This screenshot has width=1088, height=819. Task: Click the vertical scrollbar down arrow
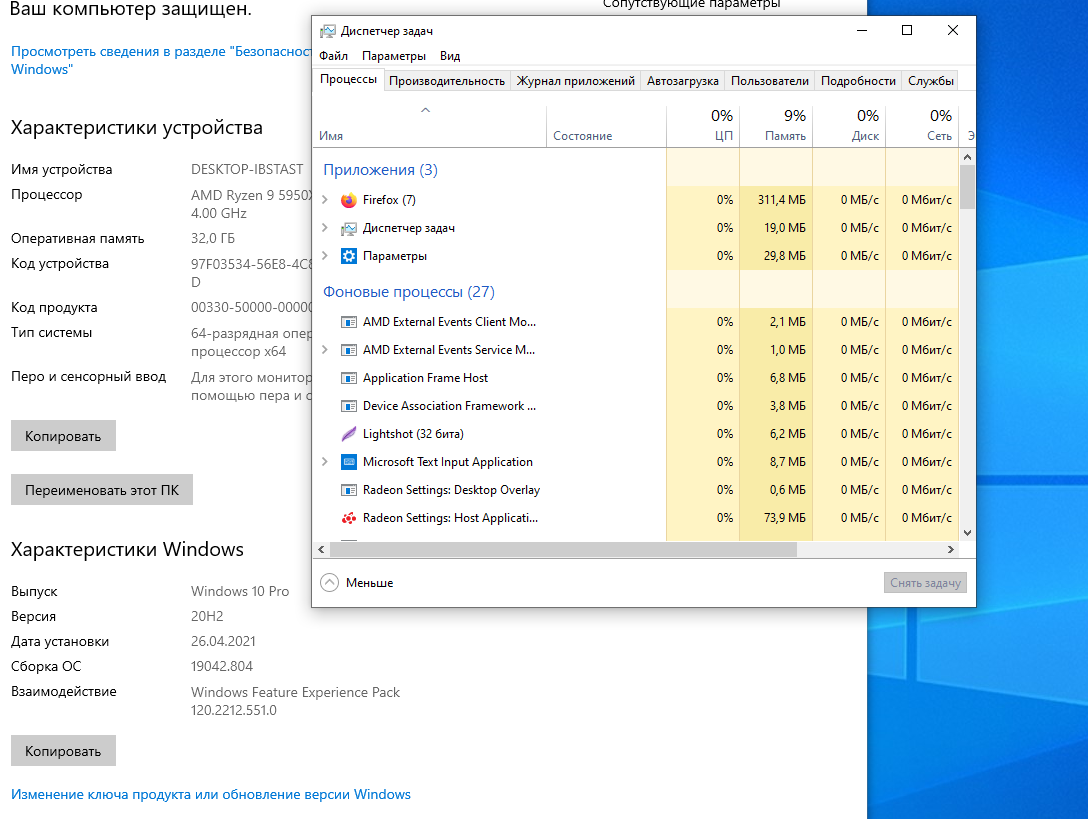click(967, 533)
